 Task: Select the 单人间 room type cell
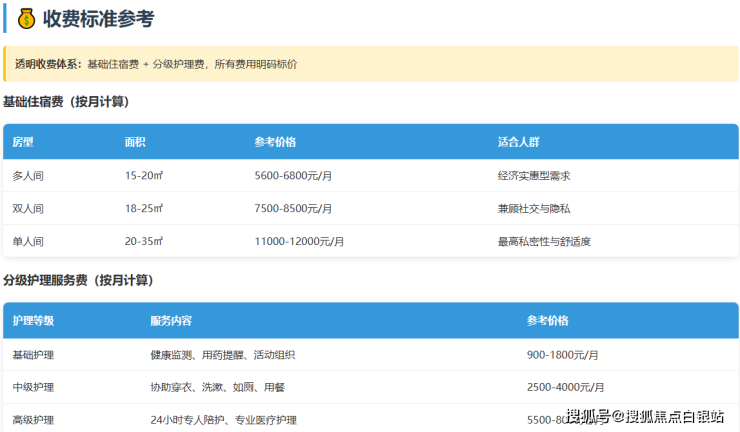click(x=28, y=241)
